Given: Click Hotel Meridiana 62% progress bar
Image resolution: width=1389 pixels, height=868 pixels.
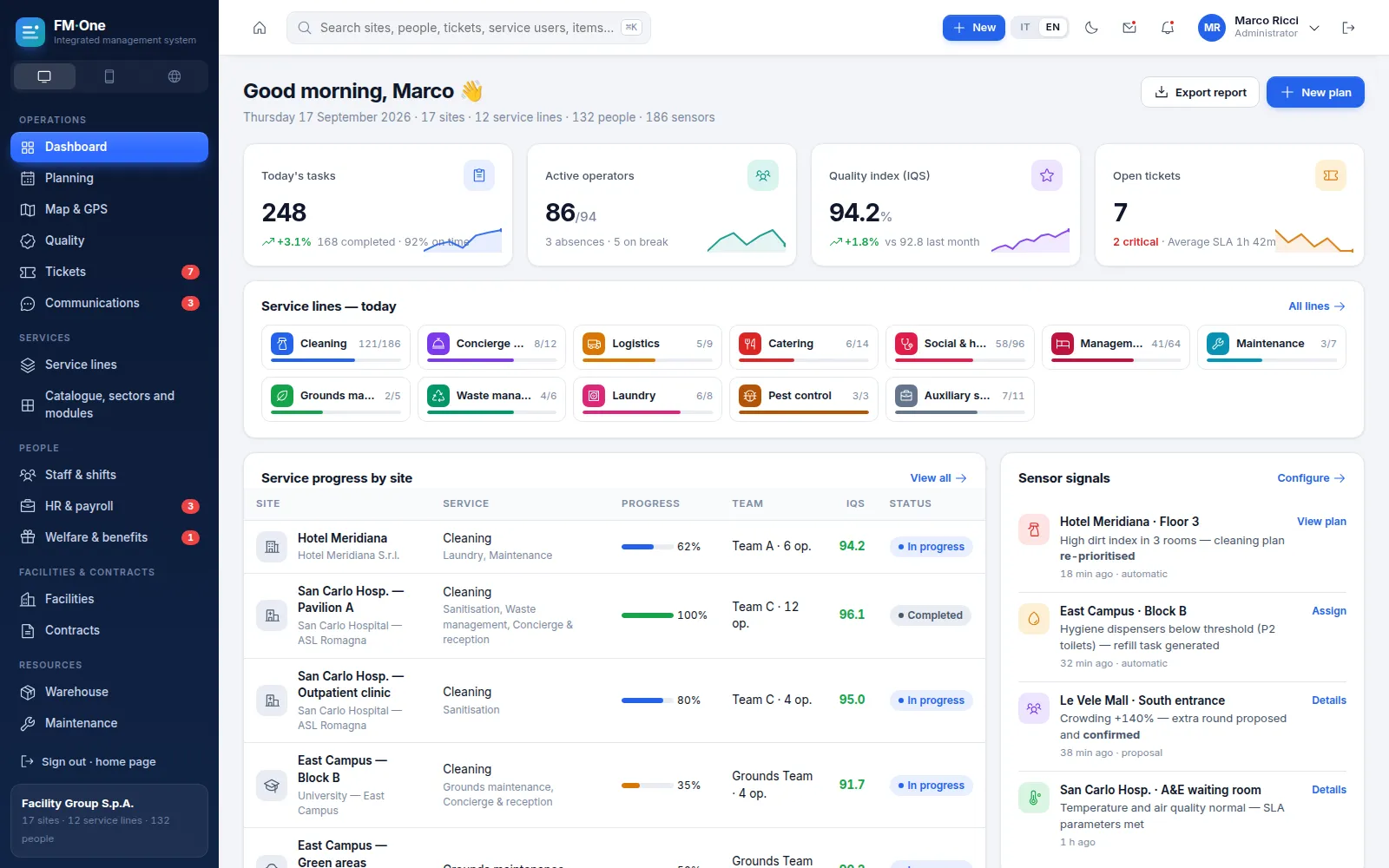Looking at the screenshot, I should tap(648, 547).
